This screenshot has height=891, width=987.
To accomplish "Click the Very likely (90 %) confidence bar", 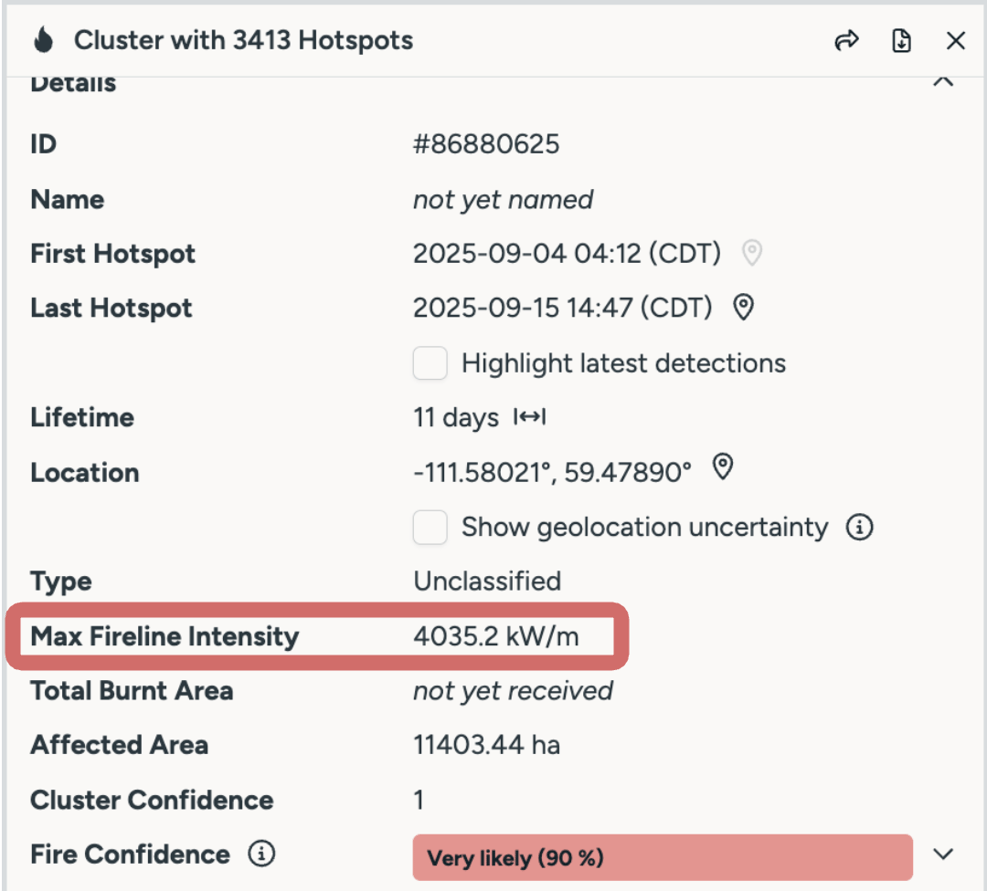I will click(x=662, y=857).
